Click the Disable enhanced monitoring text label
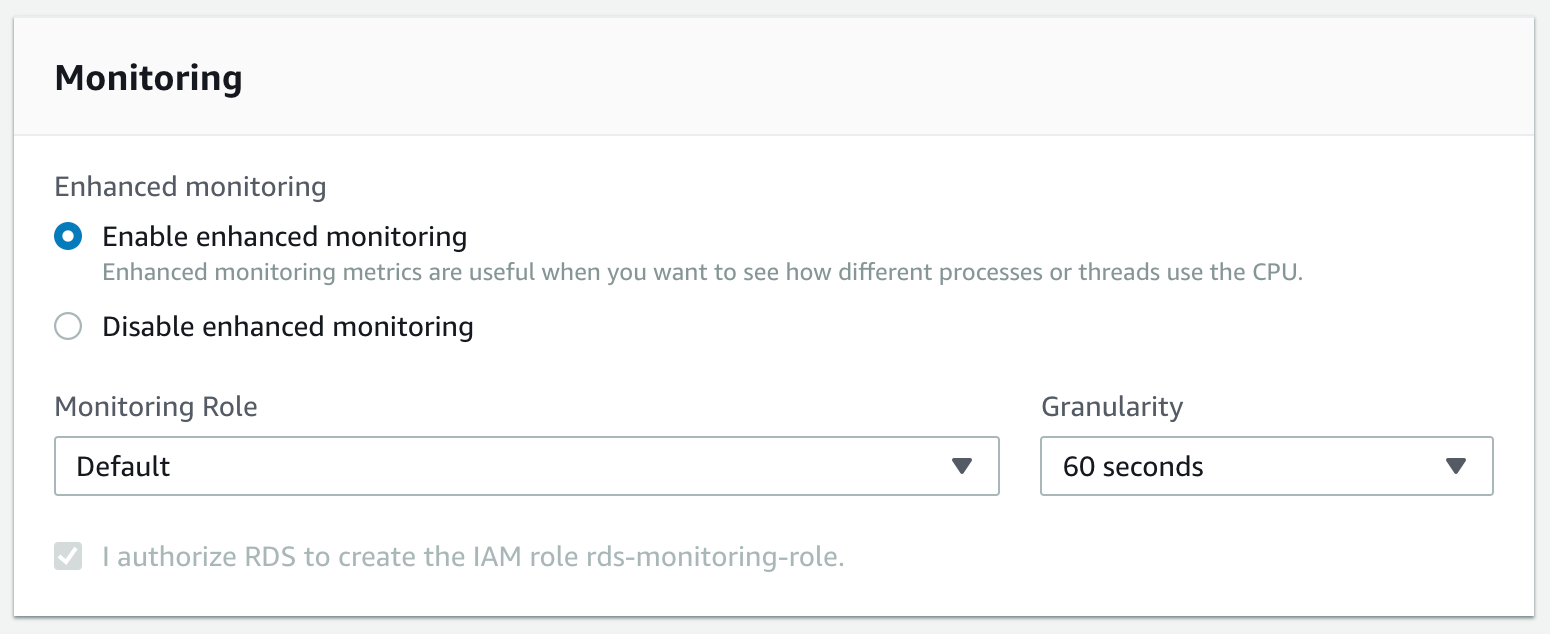Viewport: 1550px width, 634px height. (287, 326)
